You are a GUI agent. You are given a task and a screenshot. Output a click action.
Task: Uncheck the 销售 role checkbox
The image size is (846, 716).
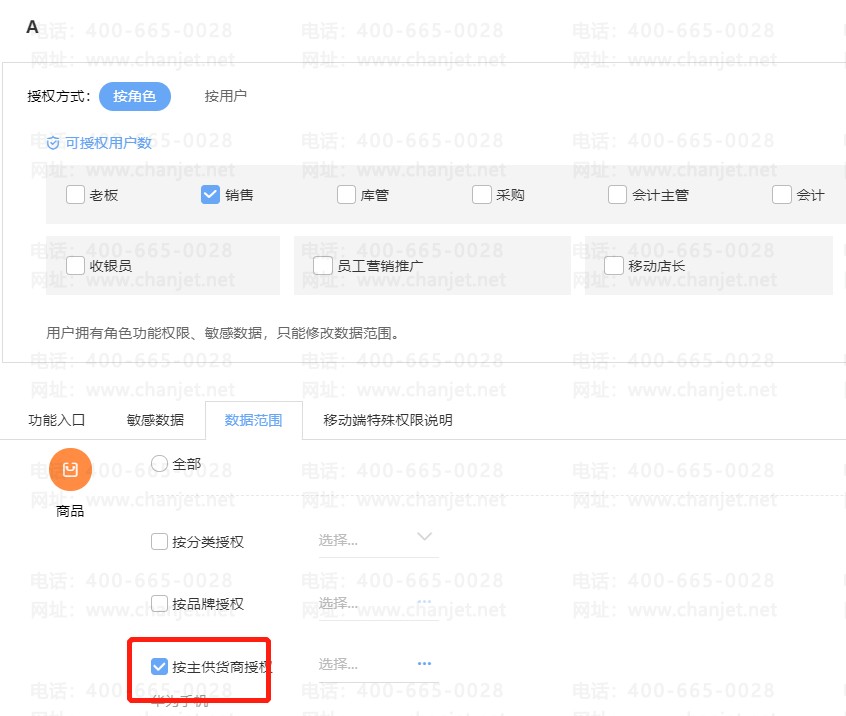click(x=210, y=195)
